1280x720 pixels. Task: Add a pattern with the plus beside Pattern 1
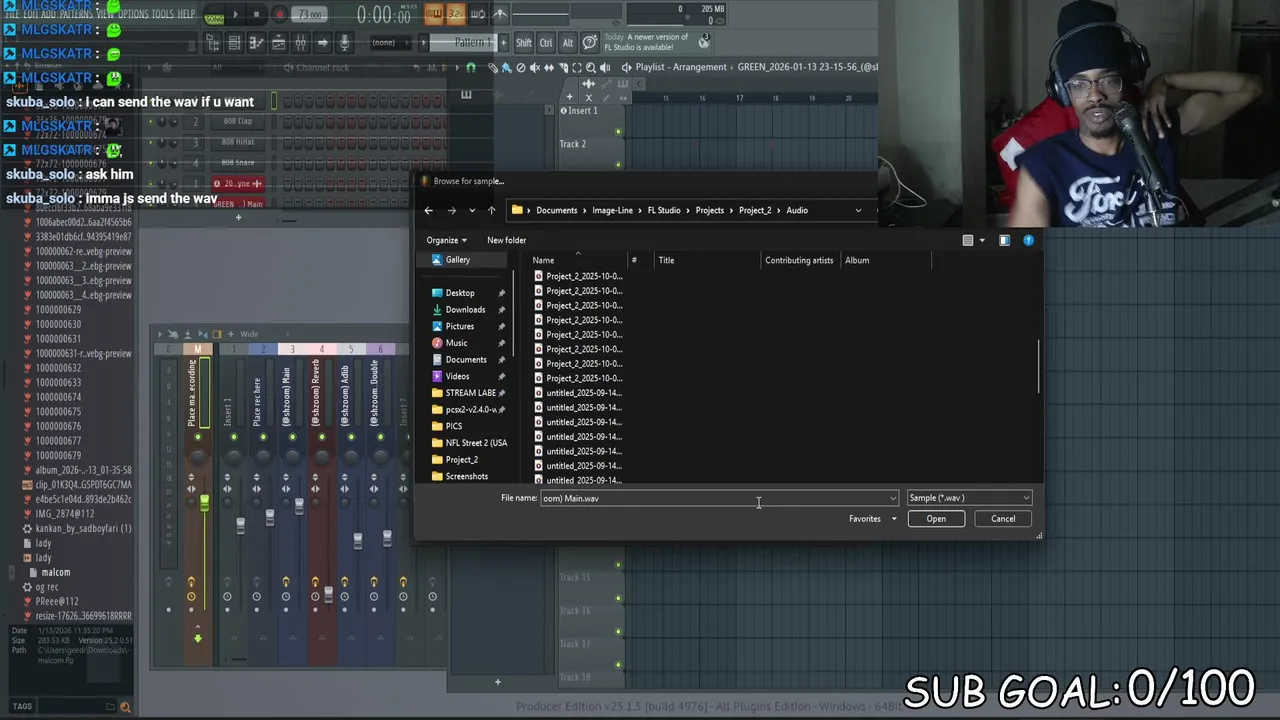point(504,42)
